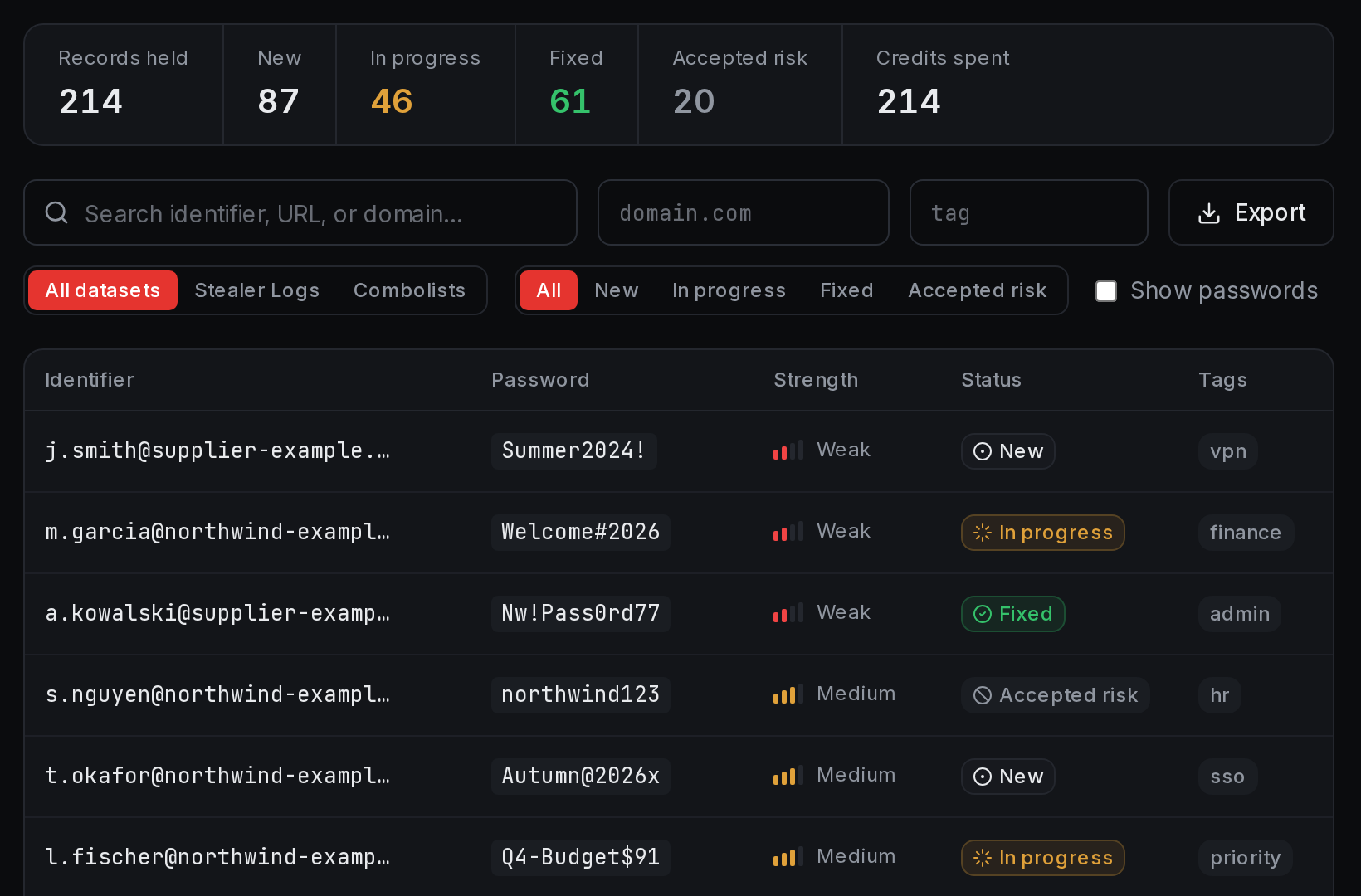This screenshot has height=896, width=1361.
Task: Click the strength bars in t.okafor row
Action: coord(788,776)
